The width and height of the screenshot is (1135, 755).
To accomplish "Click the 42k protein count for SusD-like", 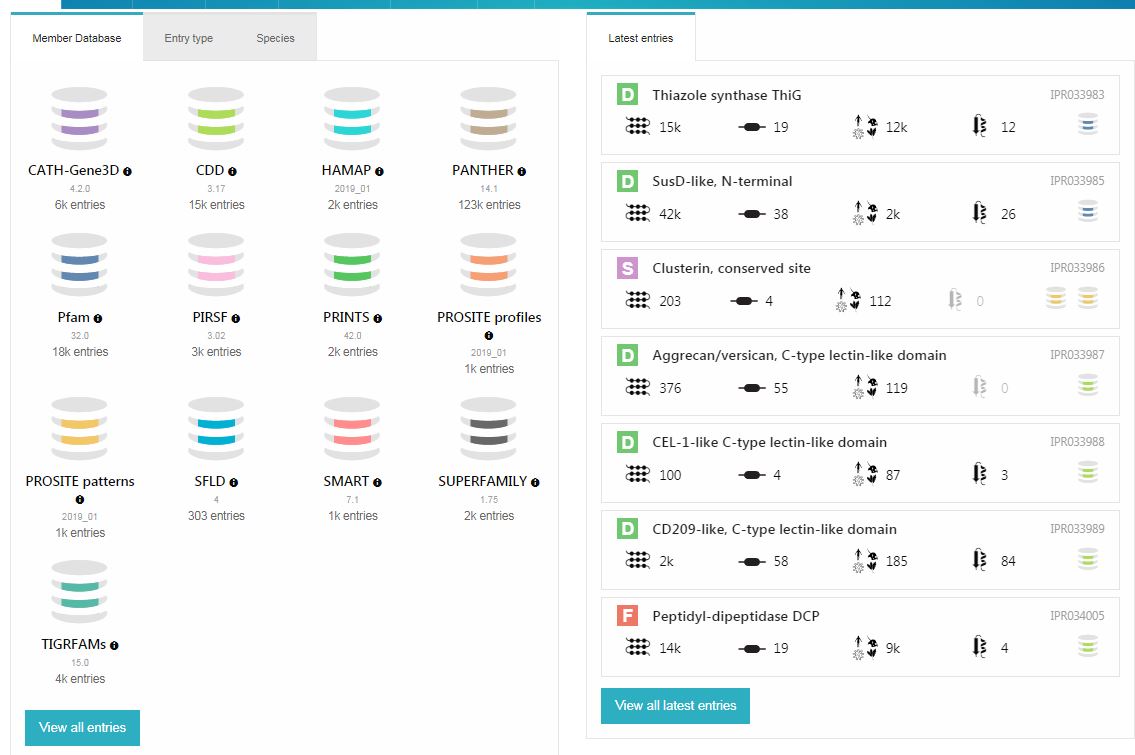I will [x=670, y=214].
